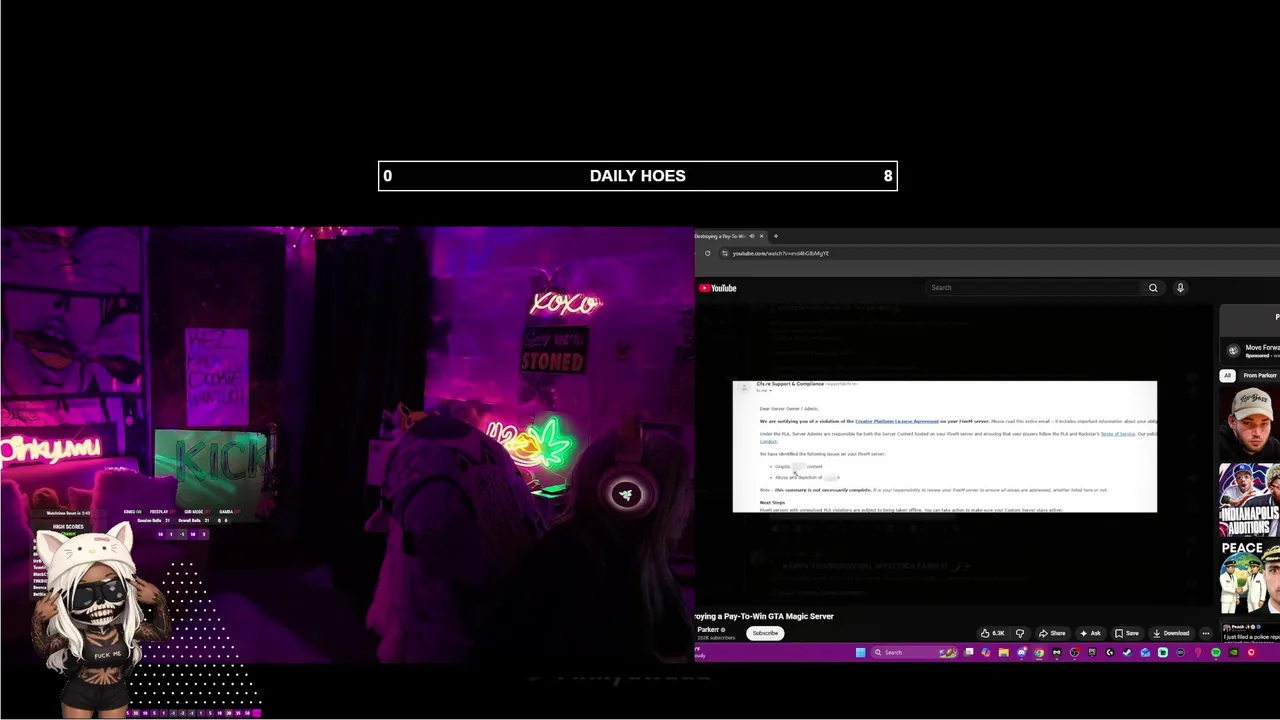Reload the page with the browser refresh icon
1280x720 pixels.
(x=707, y=253)
